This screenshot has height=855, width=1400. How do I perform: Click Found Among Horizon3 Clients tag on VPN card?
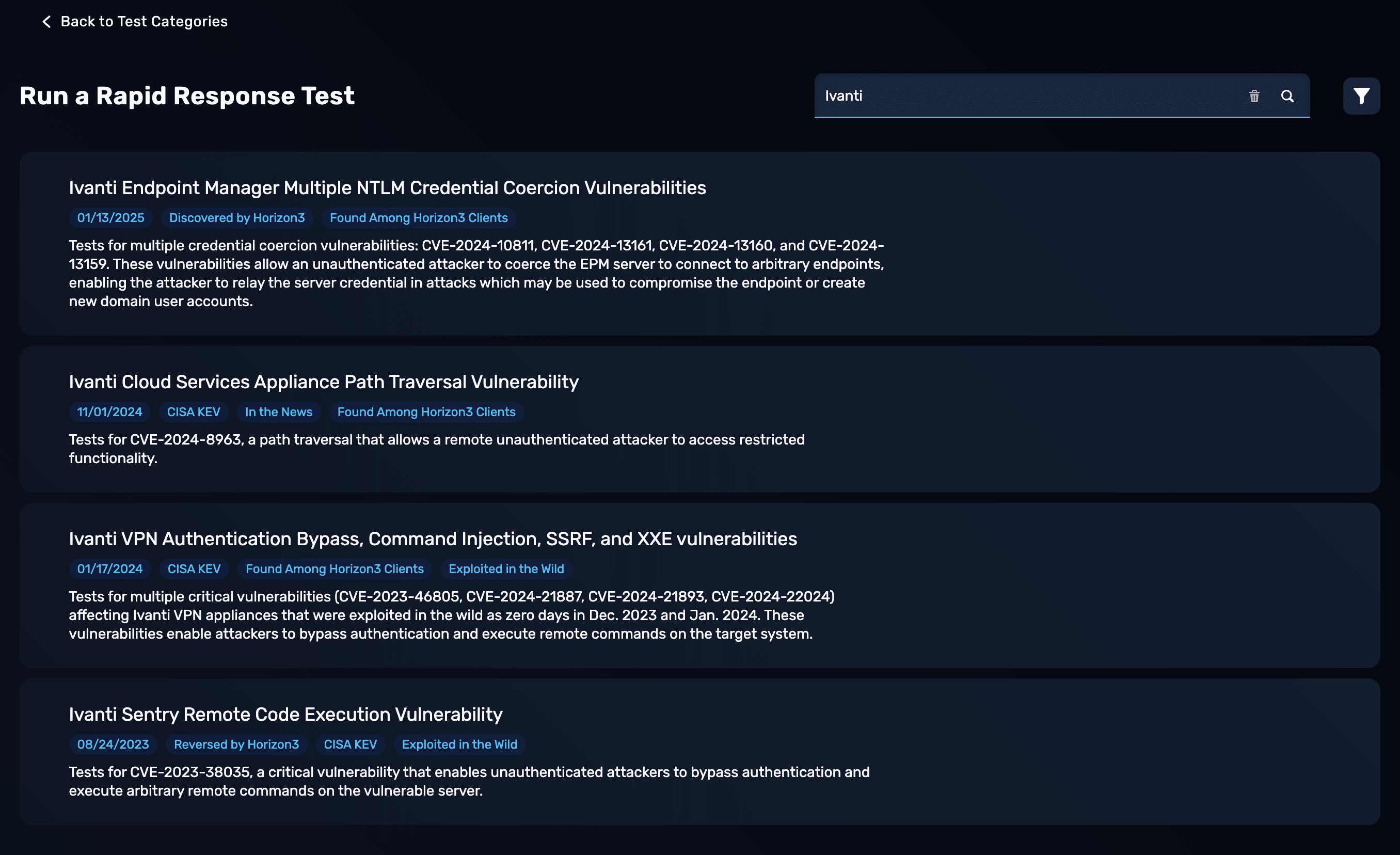click(335, 569)
